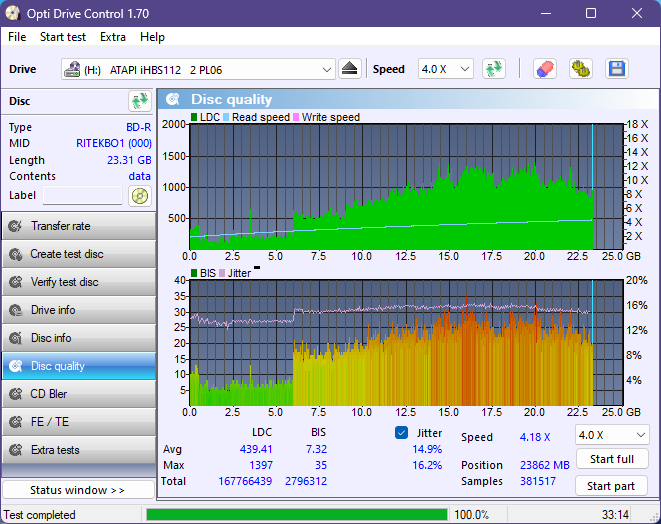661x524 pixels.
Task: Click the BIS and jitter chart area
Action: point(406,343)
